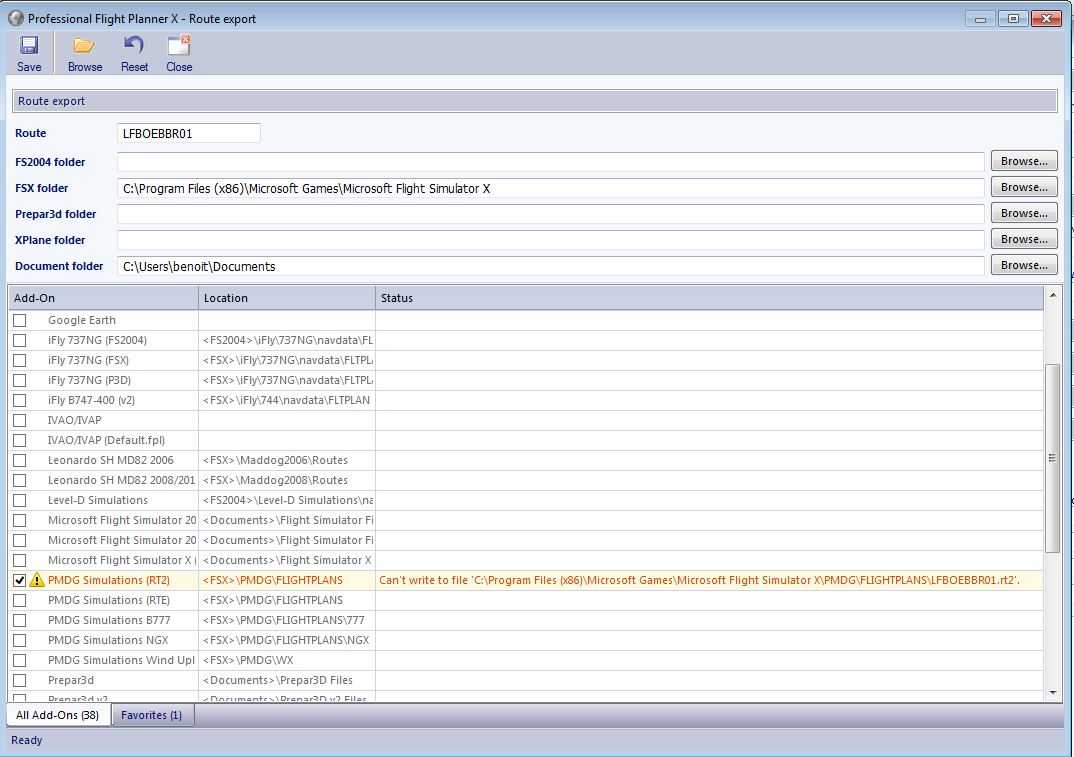The height and width of the screenshot is (757, 1074).
Task: Tick Leonardo SH MD82 2006 checkbox
Action: [20, 460]
